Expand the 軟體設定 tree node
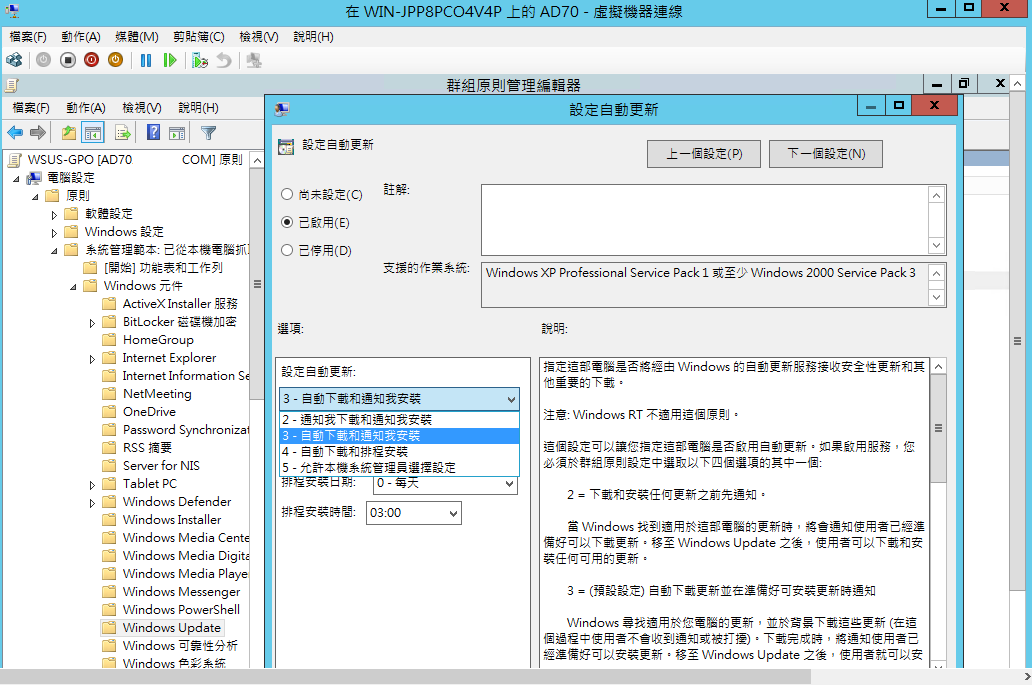This screenshot has height=685, width=1032. click(55, 215)
